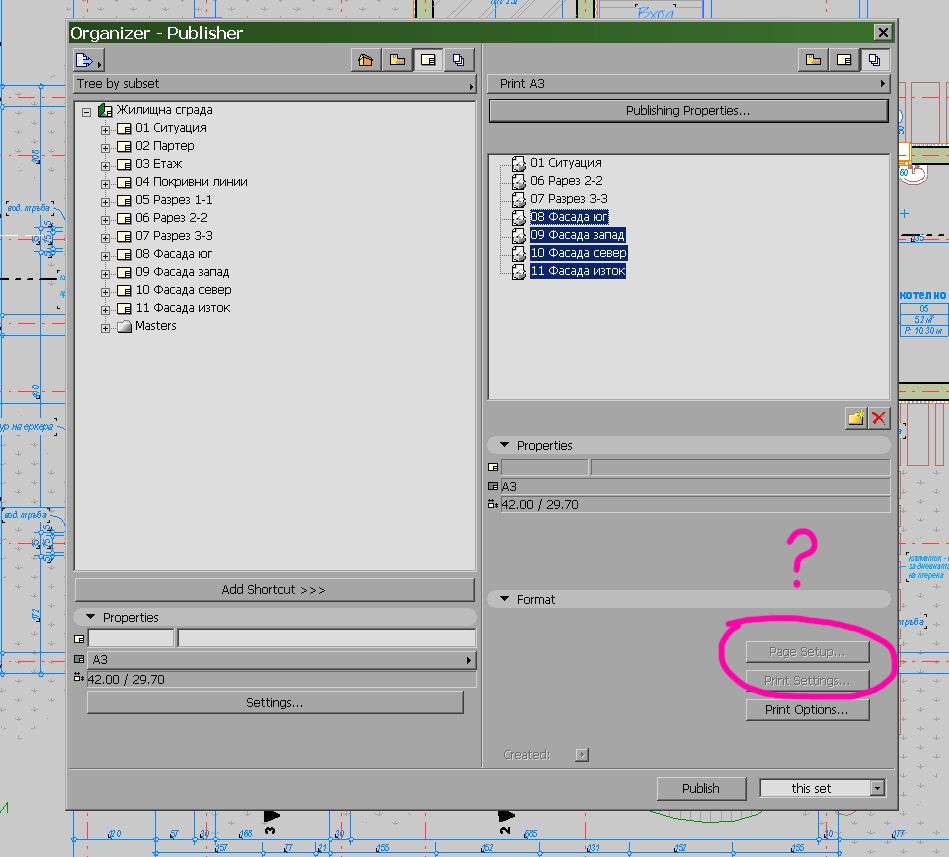Screen dimensions: 949x857
Task: Open the layout Settings button
Action: pos(275,703)
